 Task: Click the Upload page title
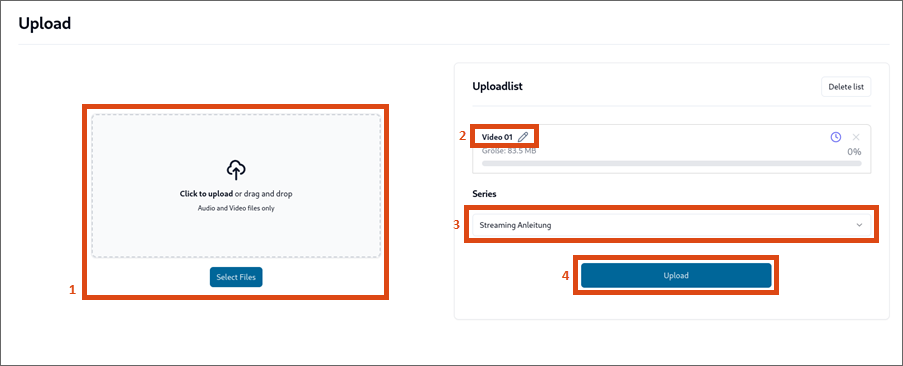(x=44, y=23)
